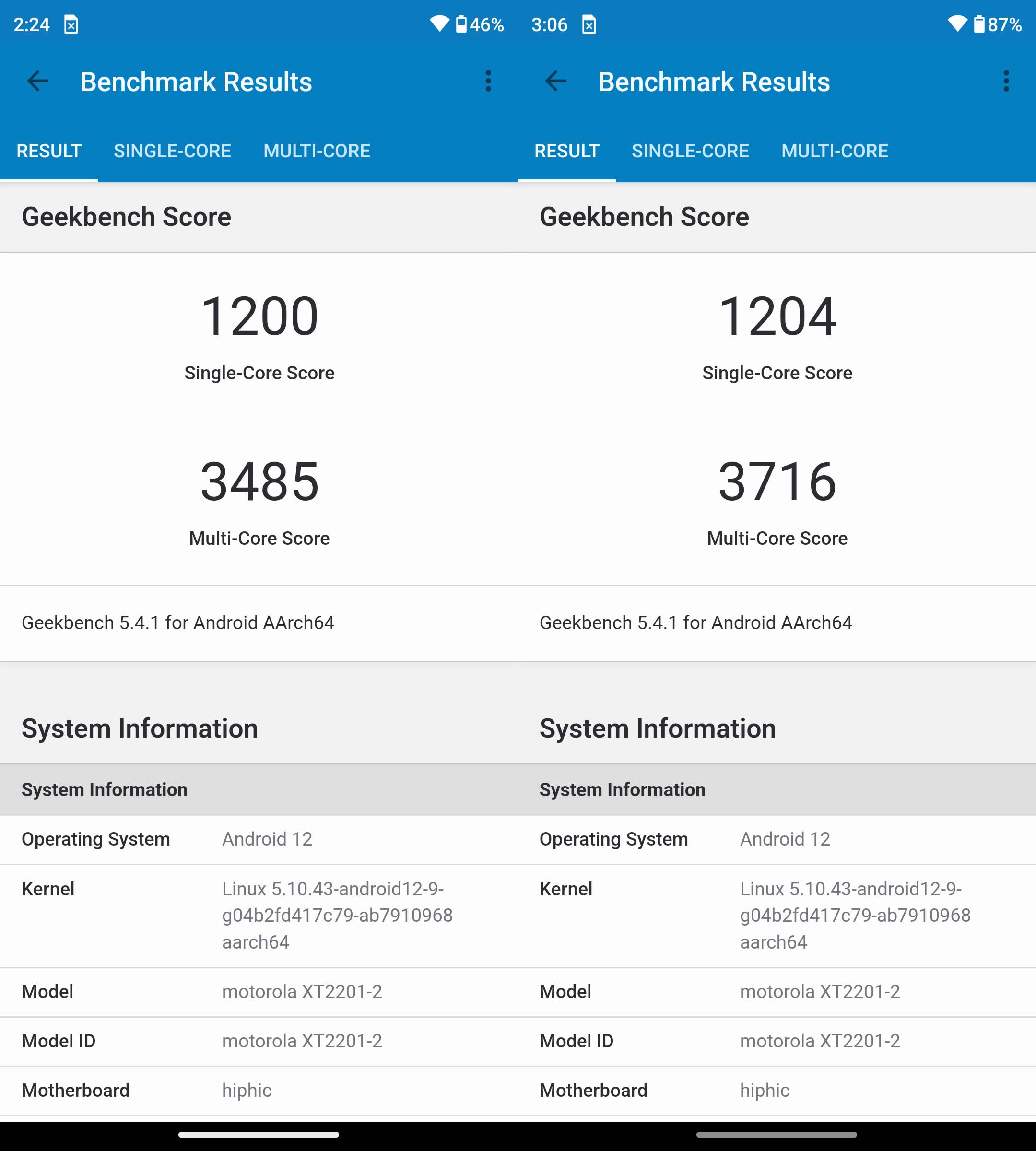
Task: Tap the Wi-Fi icon on the left status bar
Action: [439, 24]
